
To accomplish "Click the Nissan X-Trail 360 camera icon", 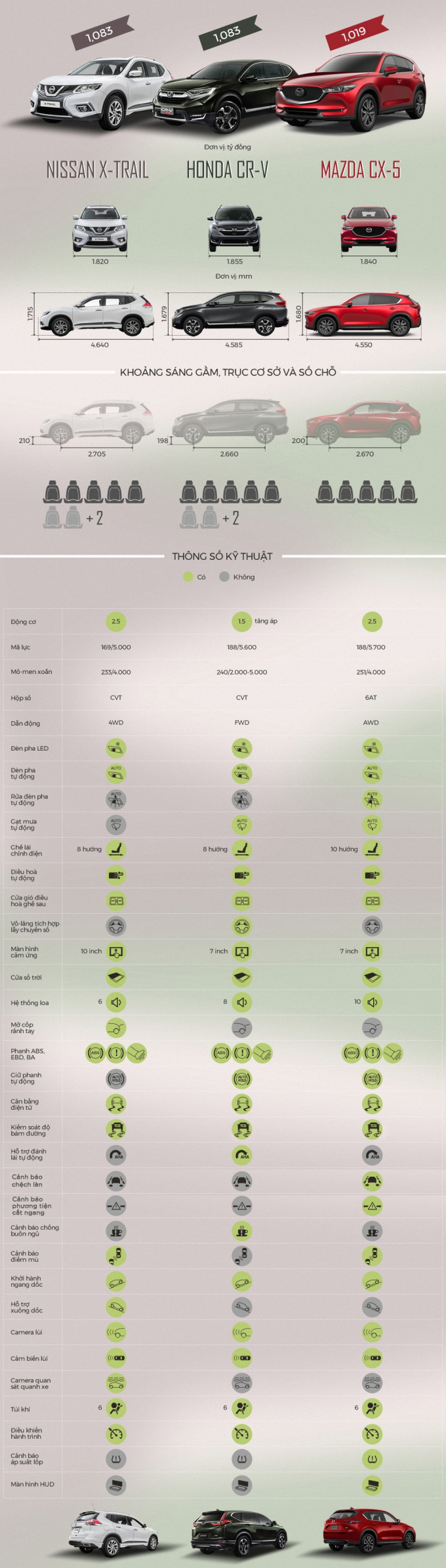I will click(x=116, y=1382).
